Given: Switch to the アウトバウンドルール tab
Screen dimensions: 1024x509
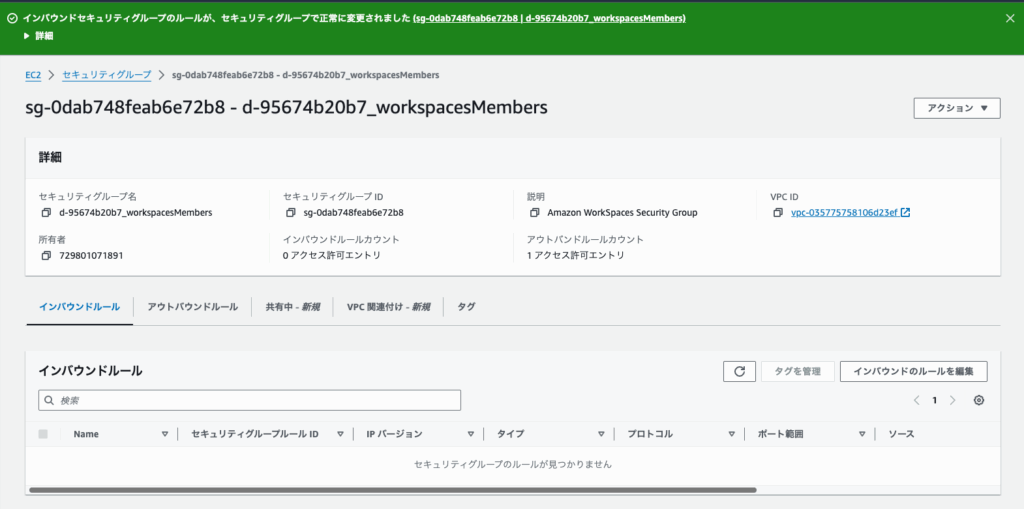Looking at the screenshot, I should point(192,307).
